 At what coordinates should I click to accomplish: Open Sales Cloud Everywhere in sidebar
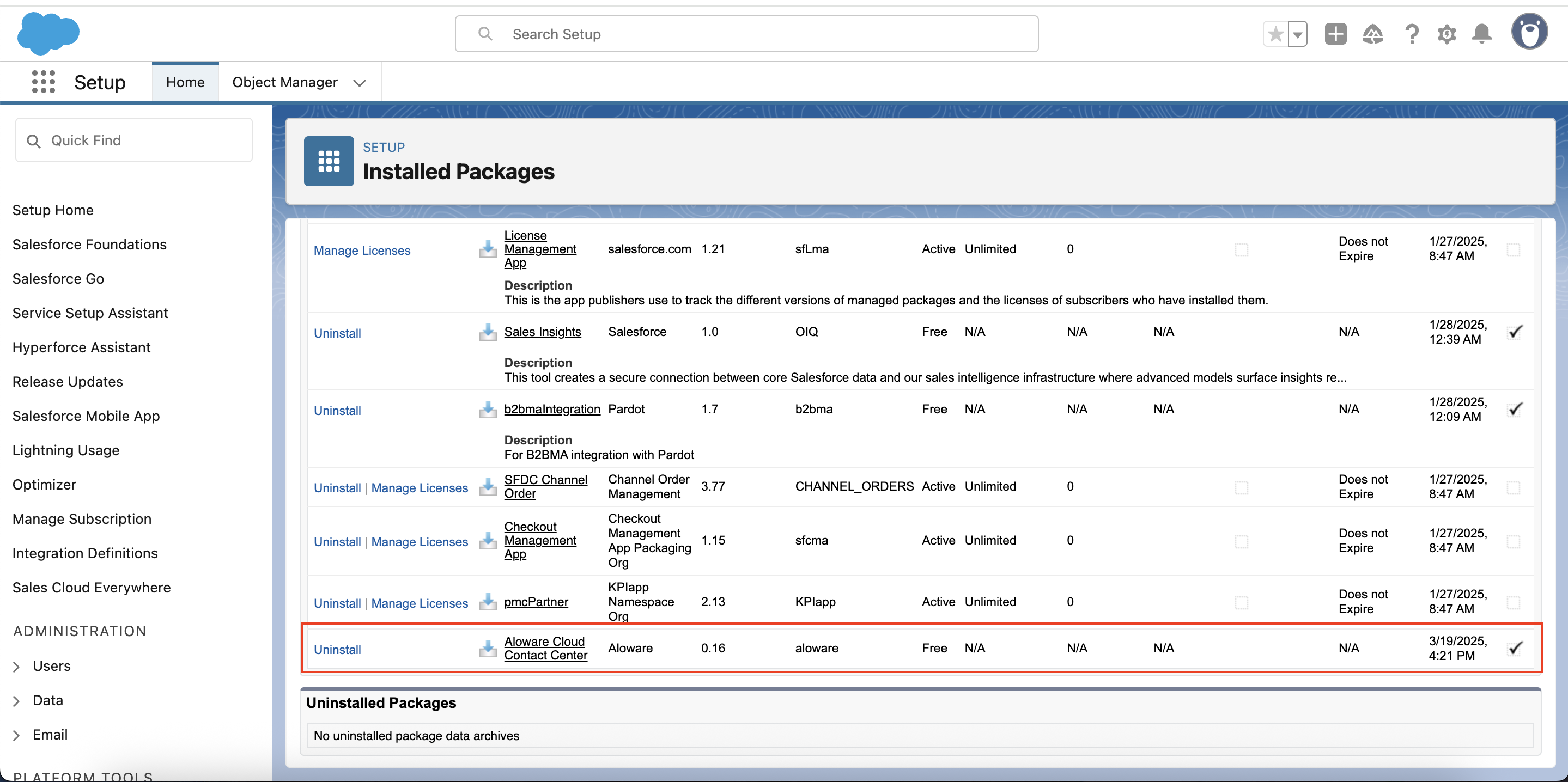coord(92,587)
